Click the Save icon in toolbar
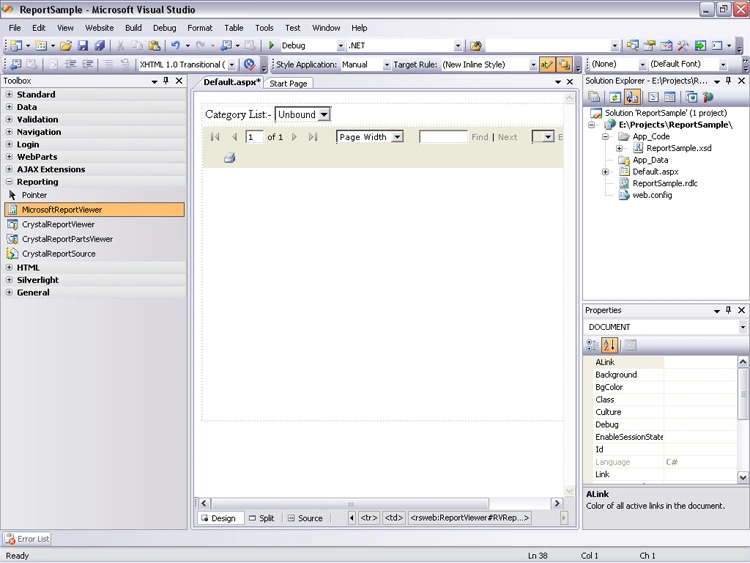 click(x=83, y=45)
